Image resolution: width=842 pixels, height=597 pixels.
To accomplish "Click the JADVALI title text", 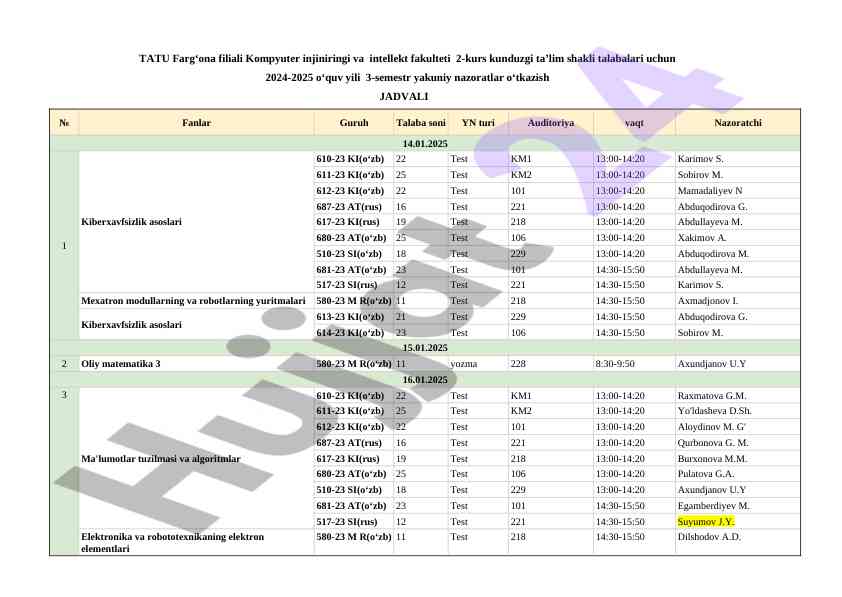I will click(404, 97).
